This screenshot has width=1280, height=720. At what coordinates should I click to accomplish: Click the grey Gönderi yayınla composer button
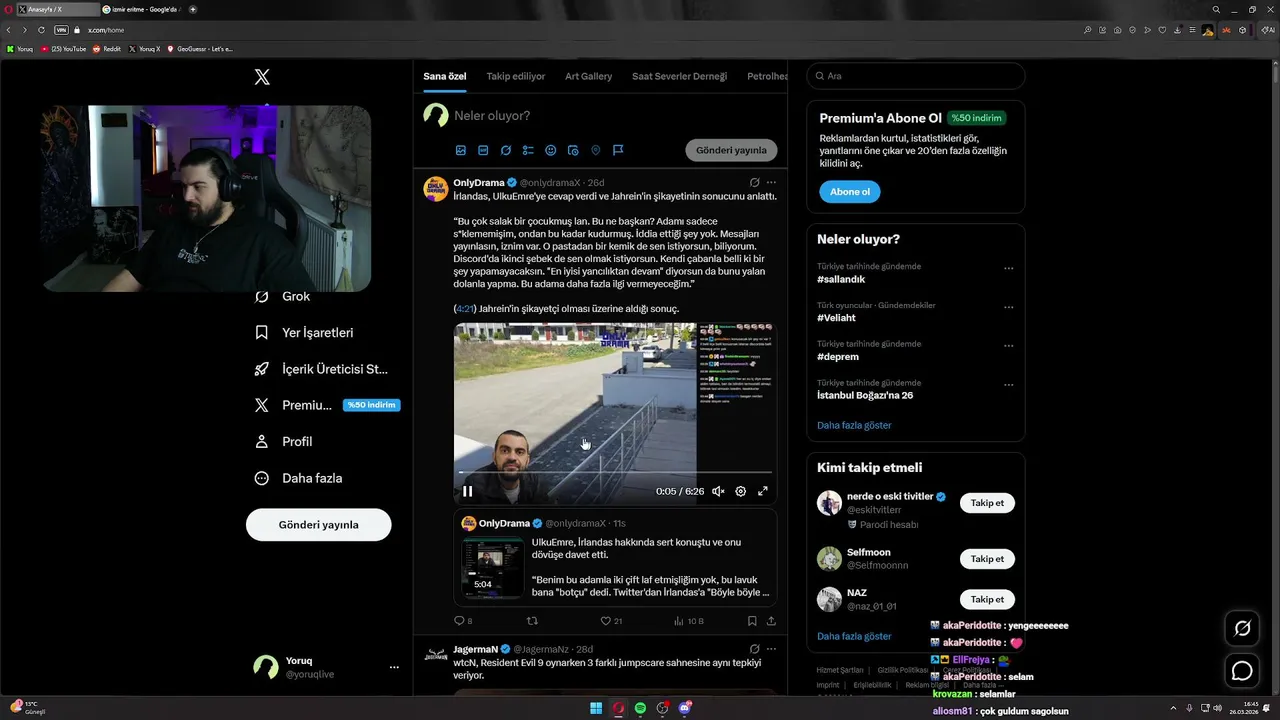point(731,150)
